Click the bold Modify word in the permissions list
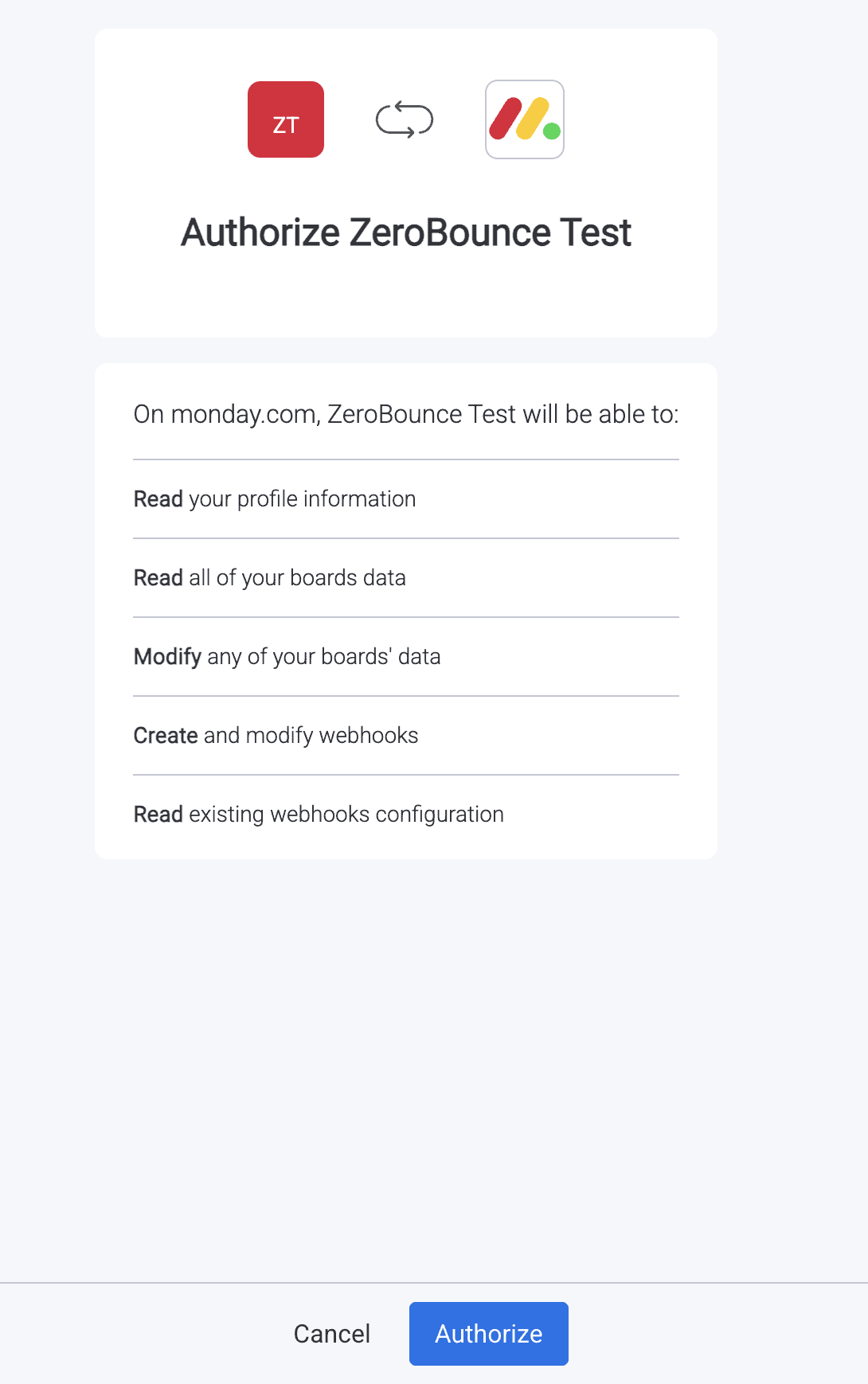 click(167, 656)
